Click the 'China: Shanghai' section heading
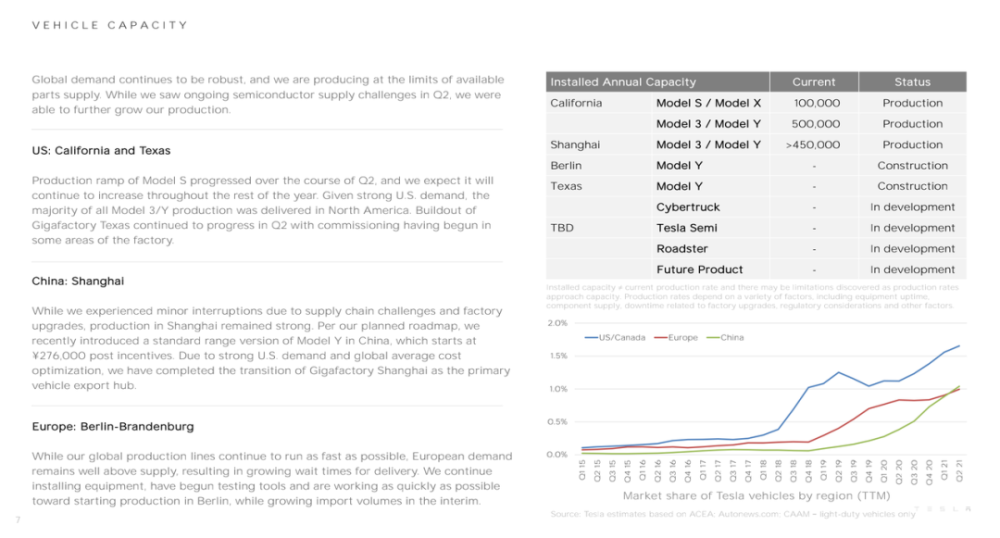Screen dimensions: 1000x538 click(x=78, y=281)
